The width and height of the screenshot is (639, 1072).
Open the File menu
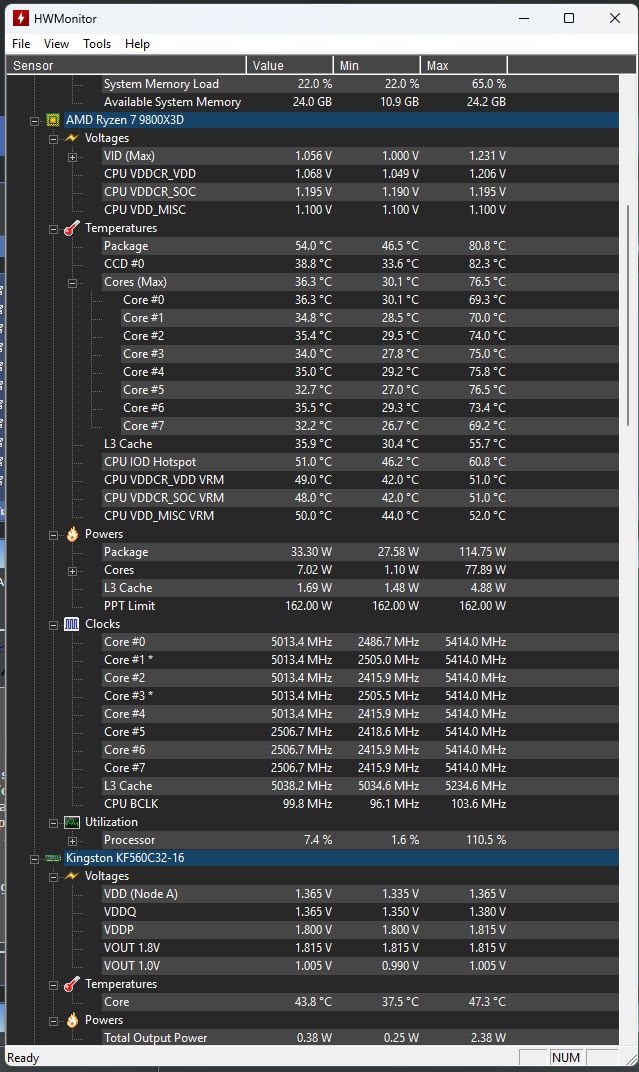click(21, 44)
